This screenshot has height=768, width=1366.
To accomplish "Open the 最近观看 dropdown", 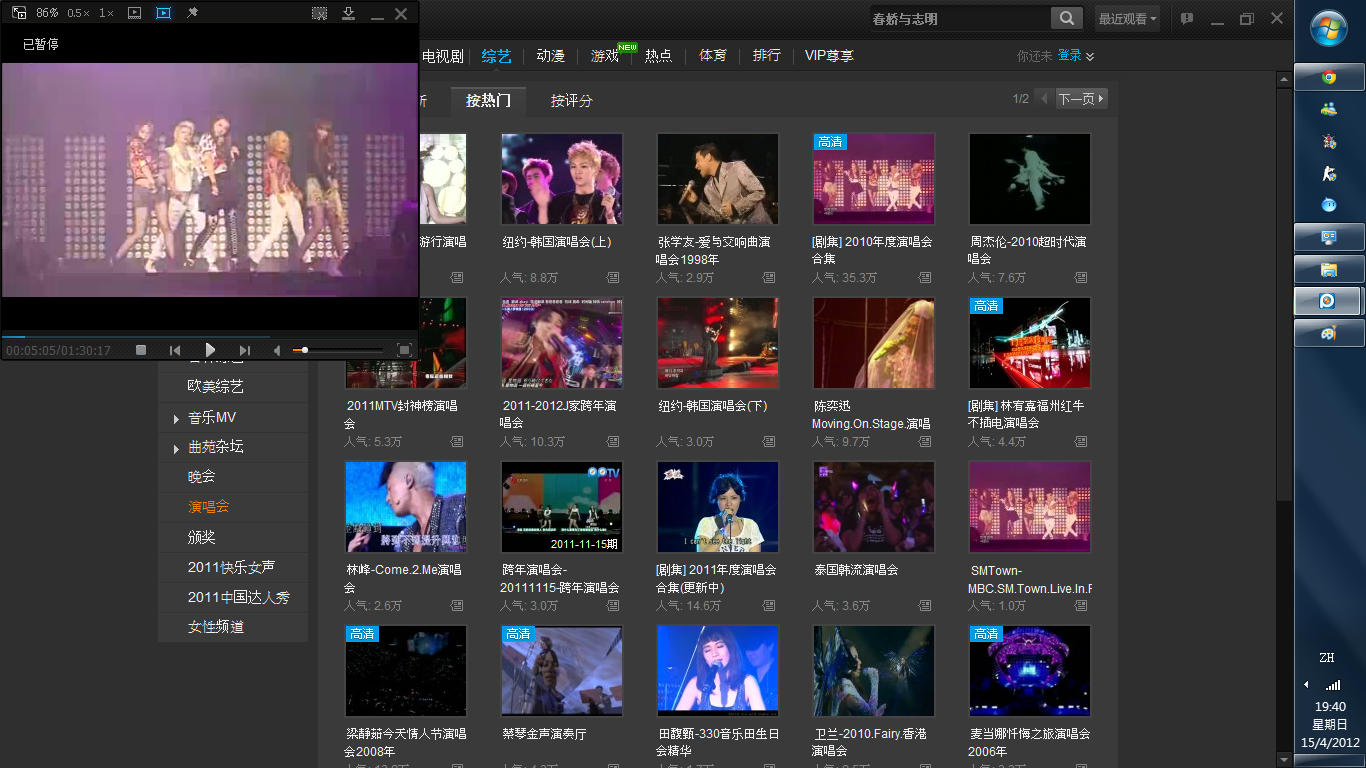I will [1127, 18].
